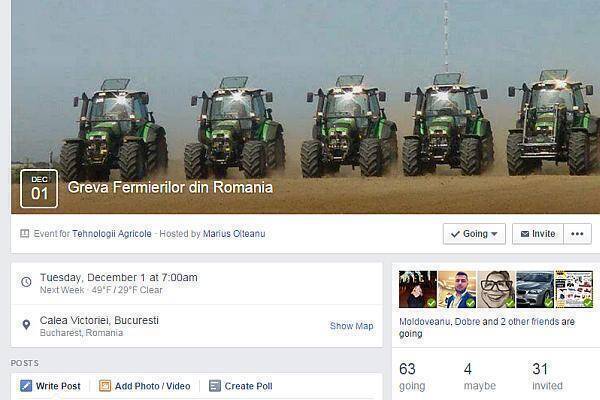Click the location pin icon

[26, 325]
